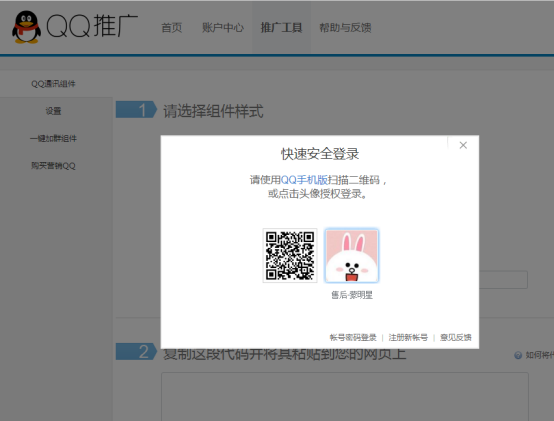Click the QQ推广 site title
This screenshot has height=421, width=554.
(x=92, y=26)
